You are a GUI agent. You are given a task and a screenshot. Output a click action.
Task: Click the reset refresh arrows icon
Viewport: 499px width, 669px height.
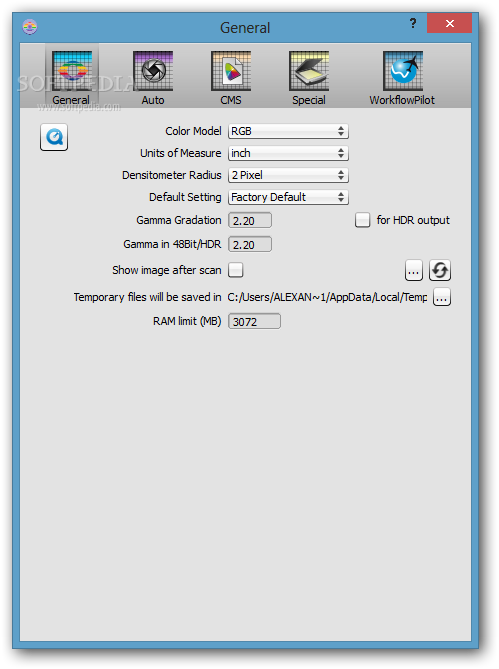tap(440, 271)
